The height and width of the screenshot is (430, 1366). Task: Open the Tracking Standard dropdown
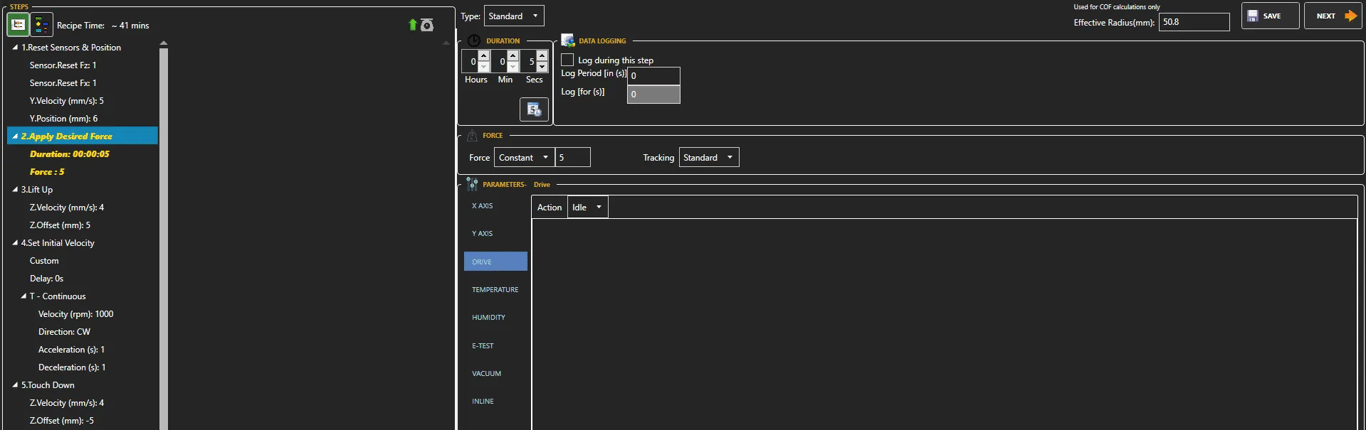(709, 157)
